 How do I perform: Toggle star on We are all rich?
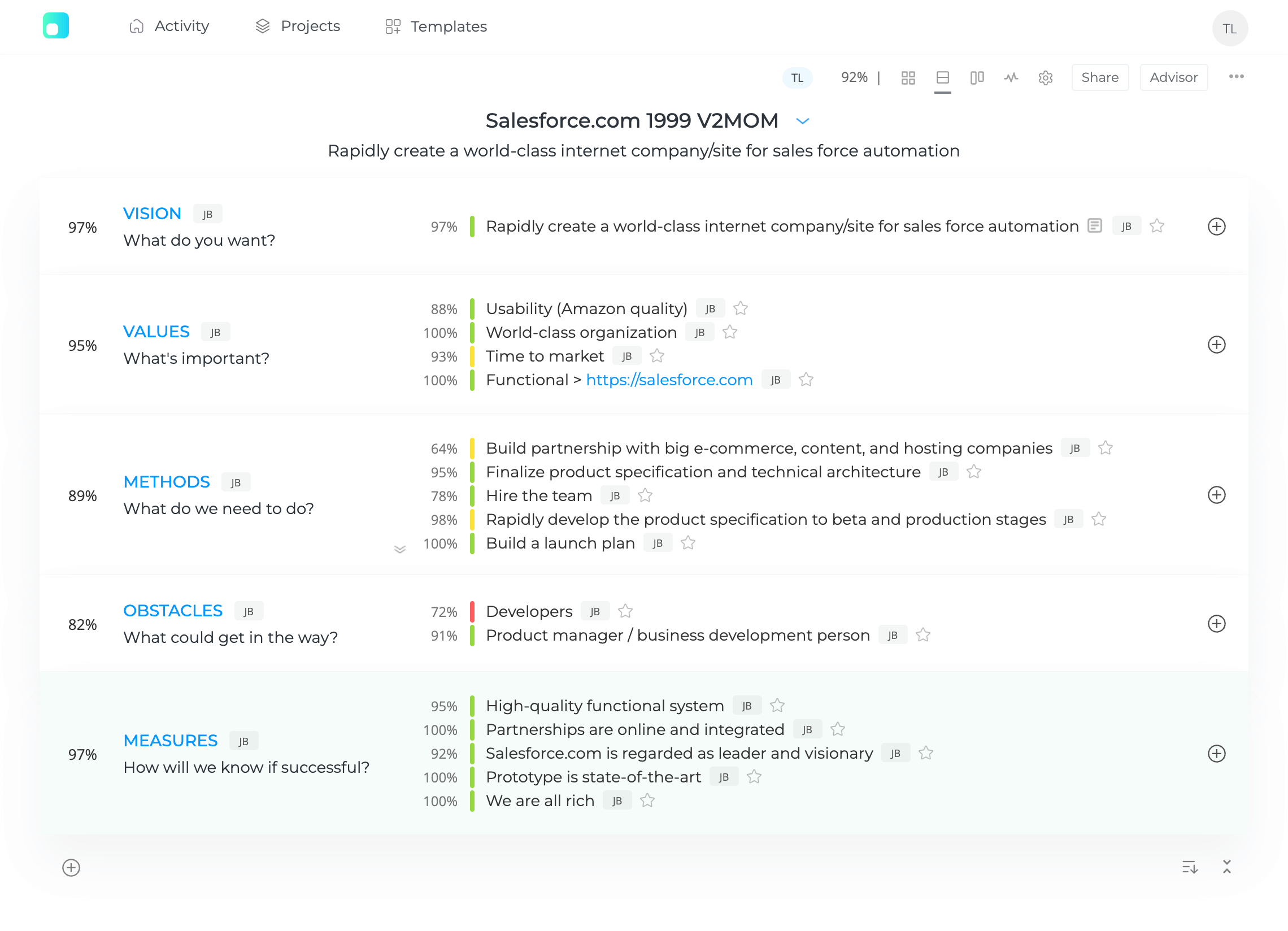coord(647,801)
